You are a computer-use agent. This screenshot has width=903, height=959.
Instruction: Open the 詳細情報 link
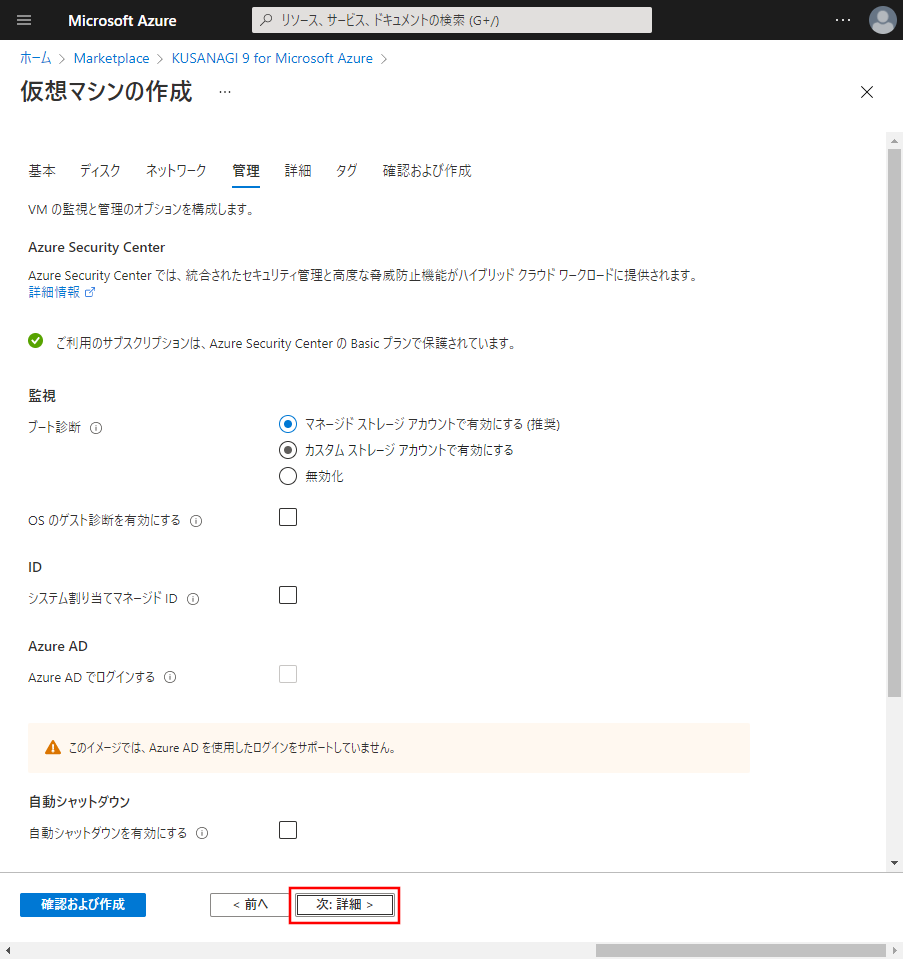tap(54, 292)
